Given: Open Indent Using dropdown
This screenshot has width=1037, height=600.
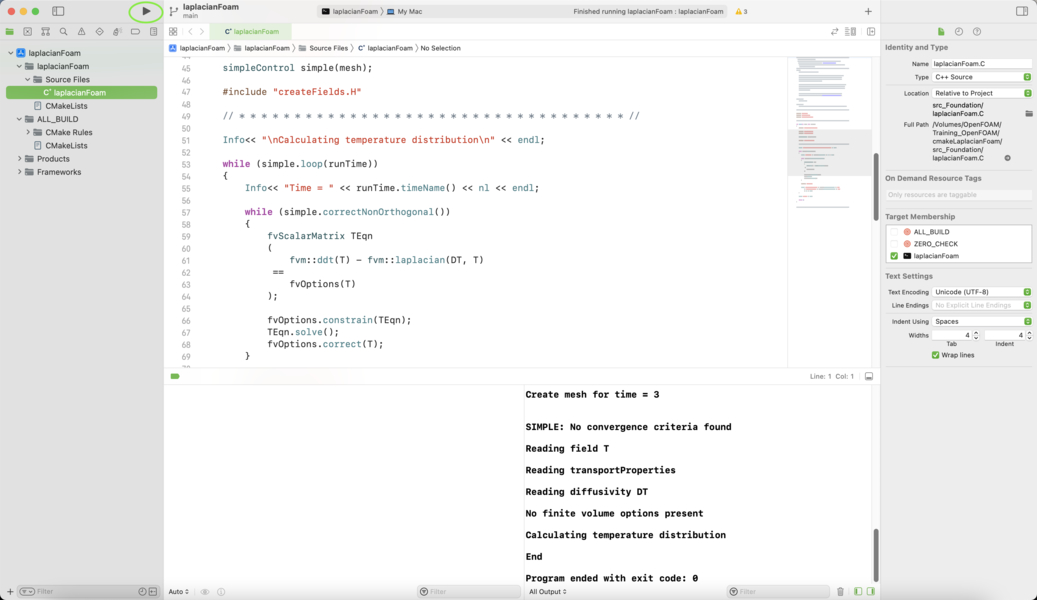Looking at the screenshot, I should coord(981,321).
